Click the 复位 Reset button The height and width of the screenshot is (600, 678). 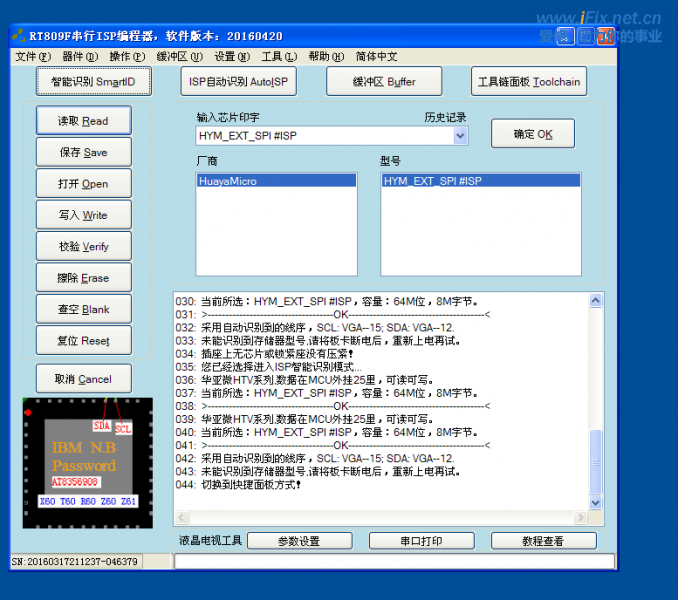click(x=83, y=341)
